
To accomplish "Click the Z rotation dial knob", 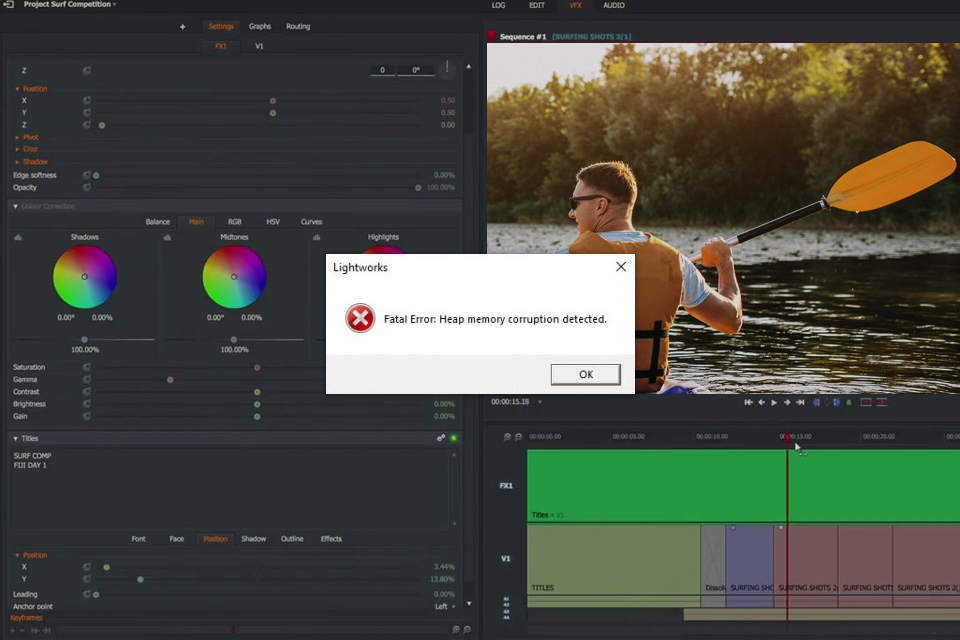I will coord(448,68).
